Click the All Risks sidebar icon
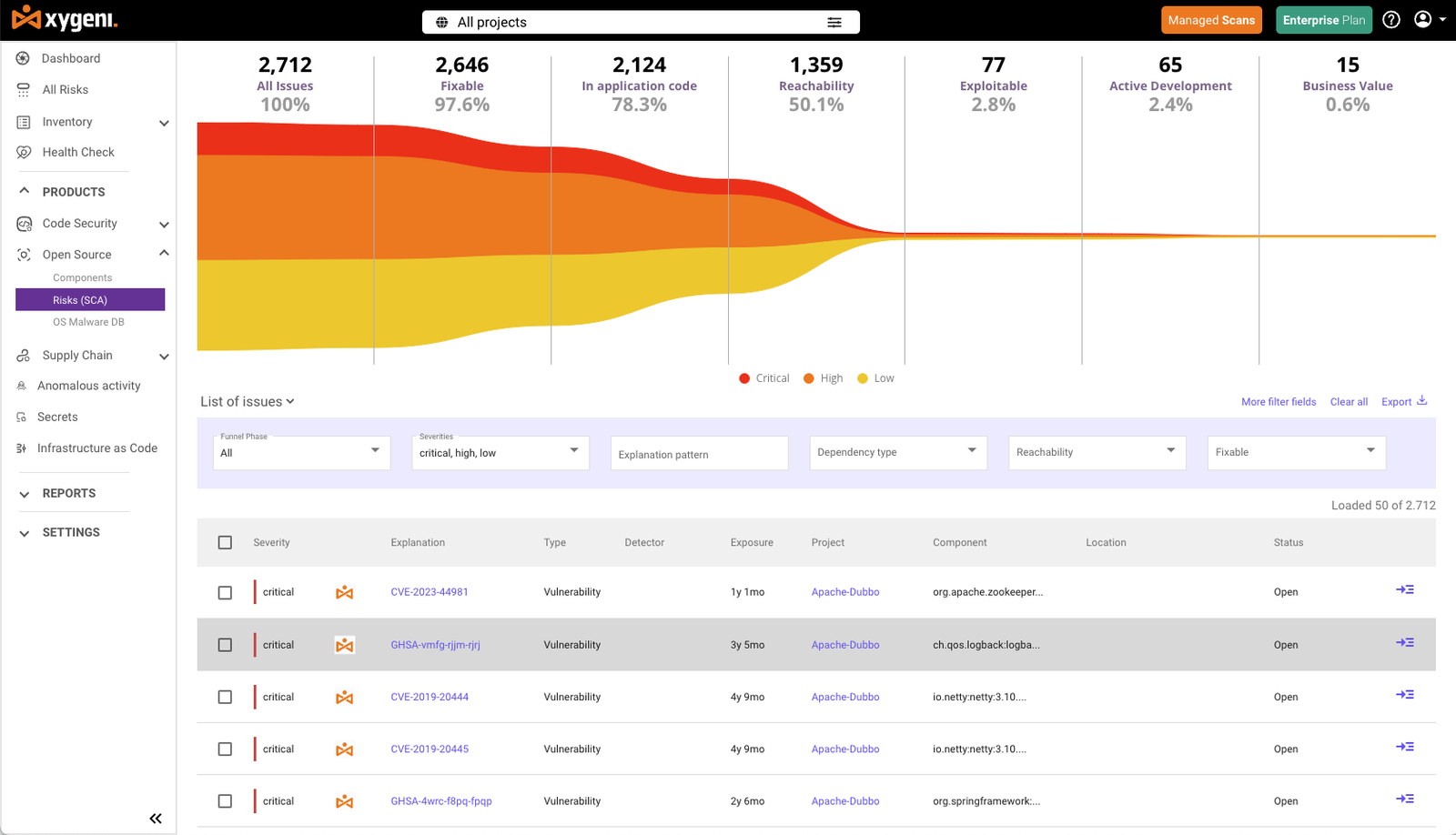Screen dimensions: 1456x835 [24, 90]
